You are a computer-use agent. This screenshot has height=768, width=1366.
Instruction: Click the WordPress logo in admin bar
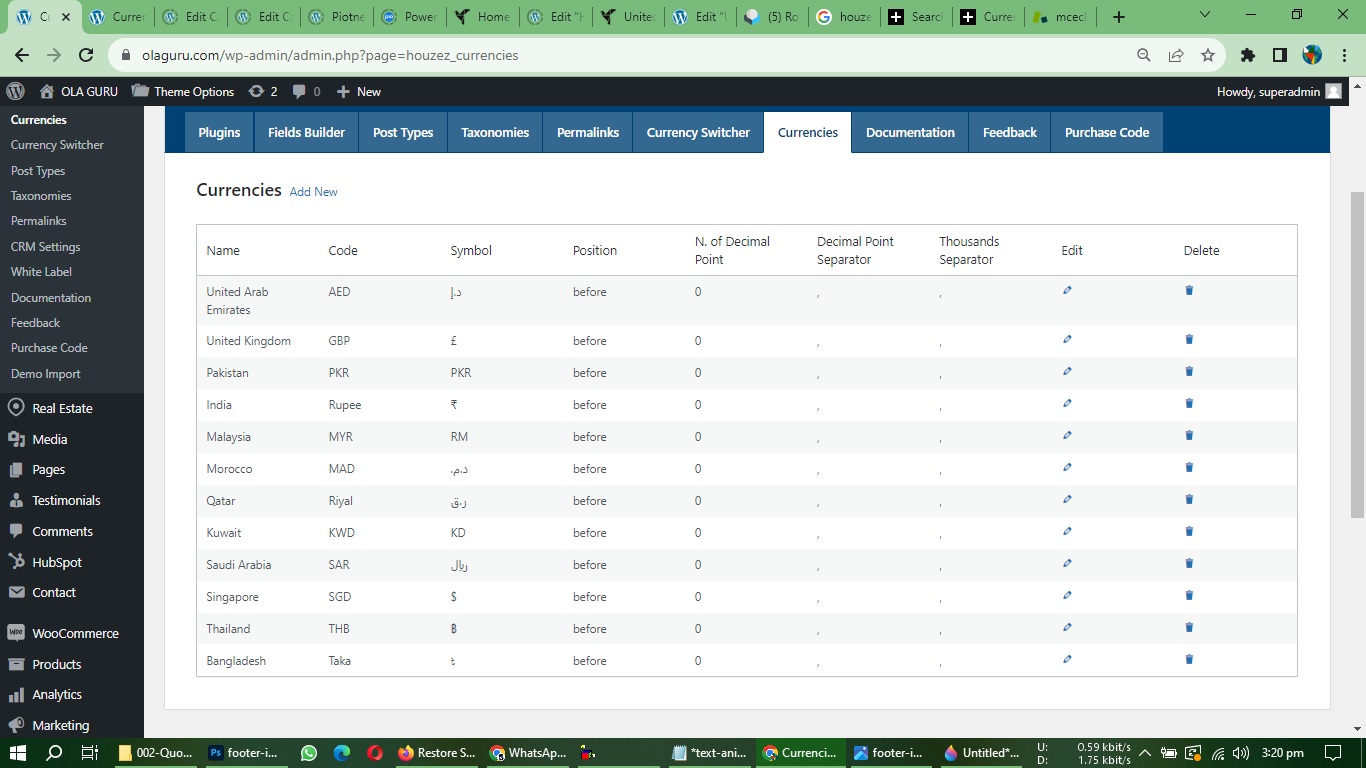click(x=15, y=91)
